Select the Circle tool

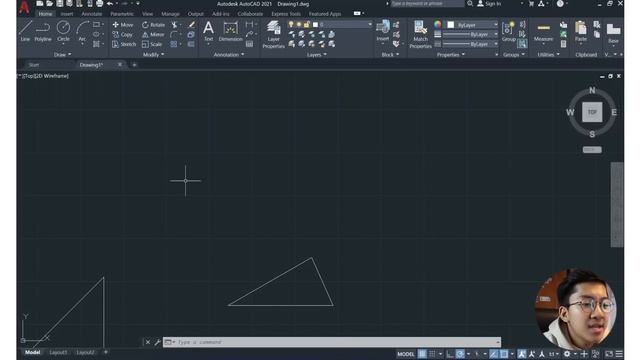tap(63, 31)
